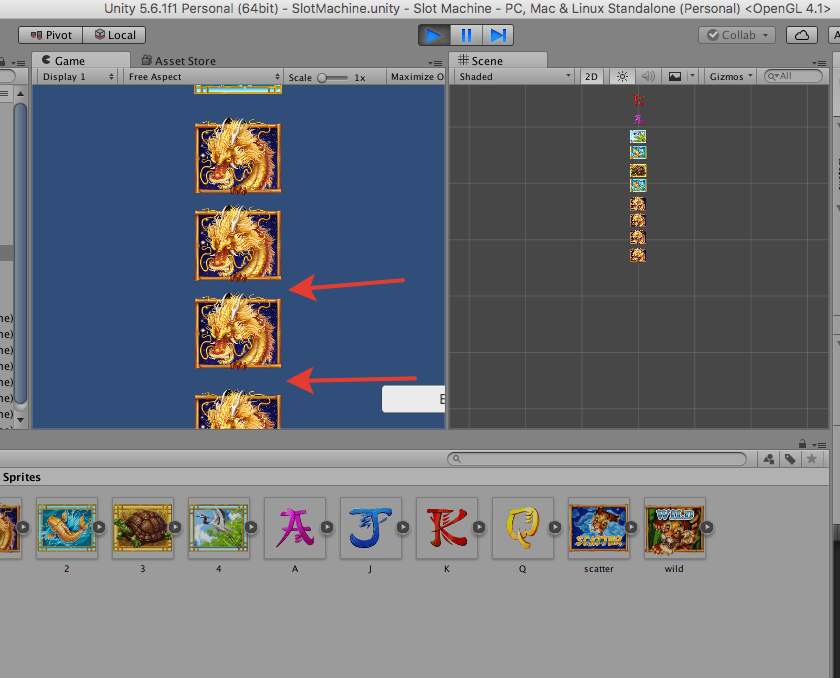This screenshot has height=678, width=840.
Task: Open the Project search by type filter
Action: click(x=768, y=459)
